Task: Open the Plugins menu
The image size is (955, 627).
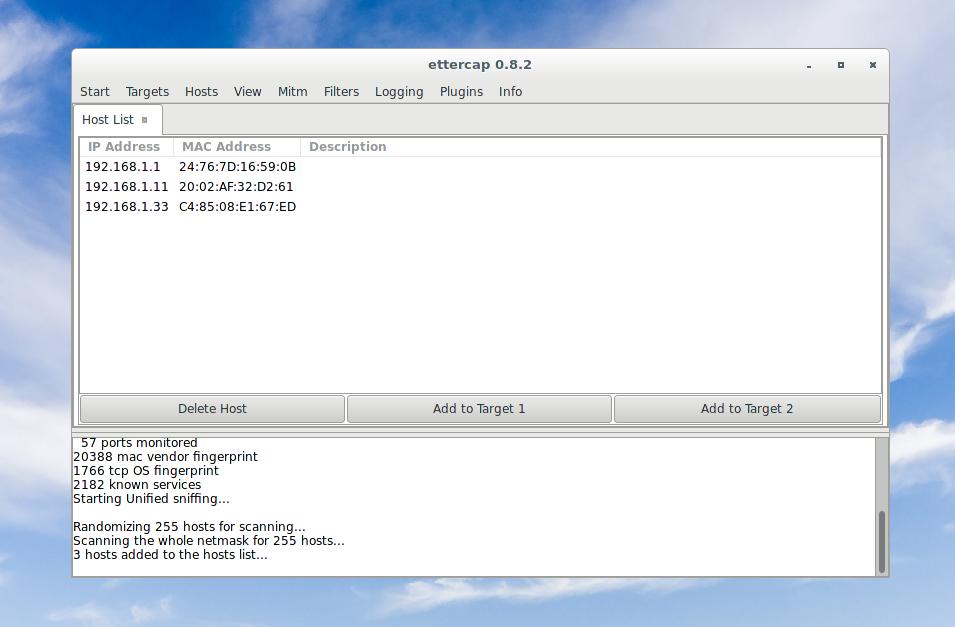Action: [461, 92]
